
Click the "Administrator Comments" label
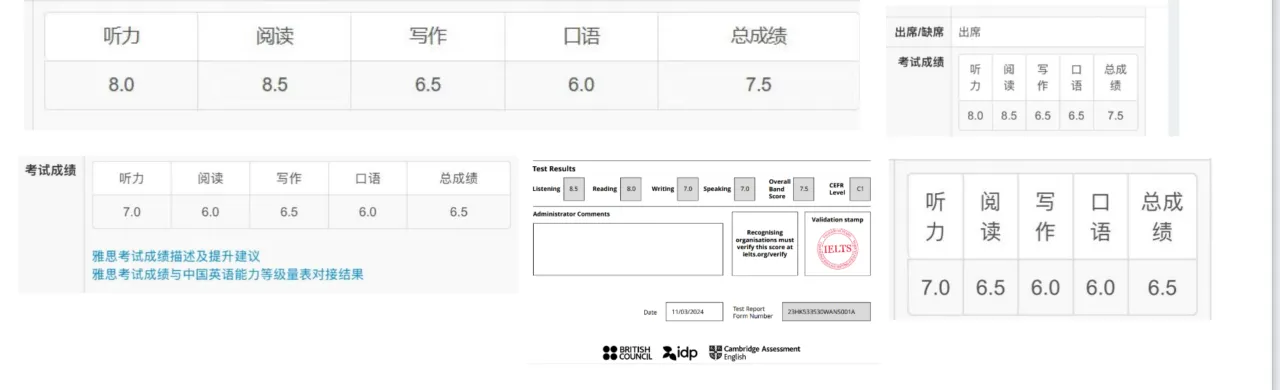[x=571, y=214]
